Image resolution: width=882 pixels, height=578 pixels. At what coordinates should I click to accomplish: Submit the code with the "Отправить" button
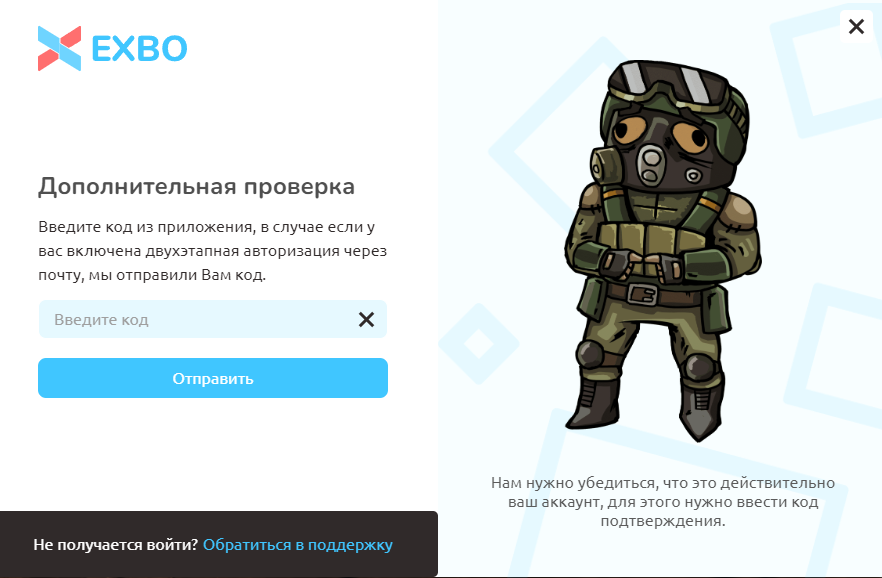point(213,378)
